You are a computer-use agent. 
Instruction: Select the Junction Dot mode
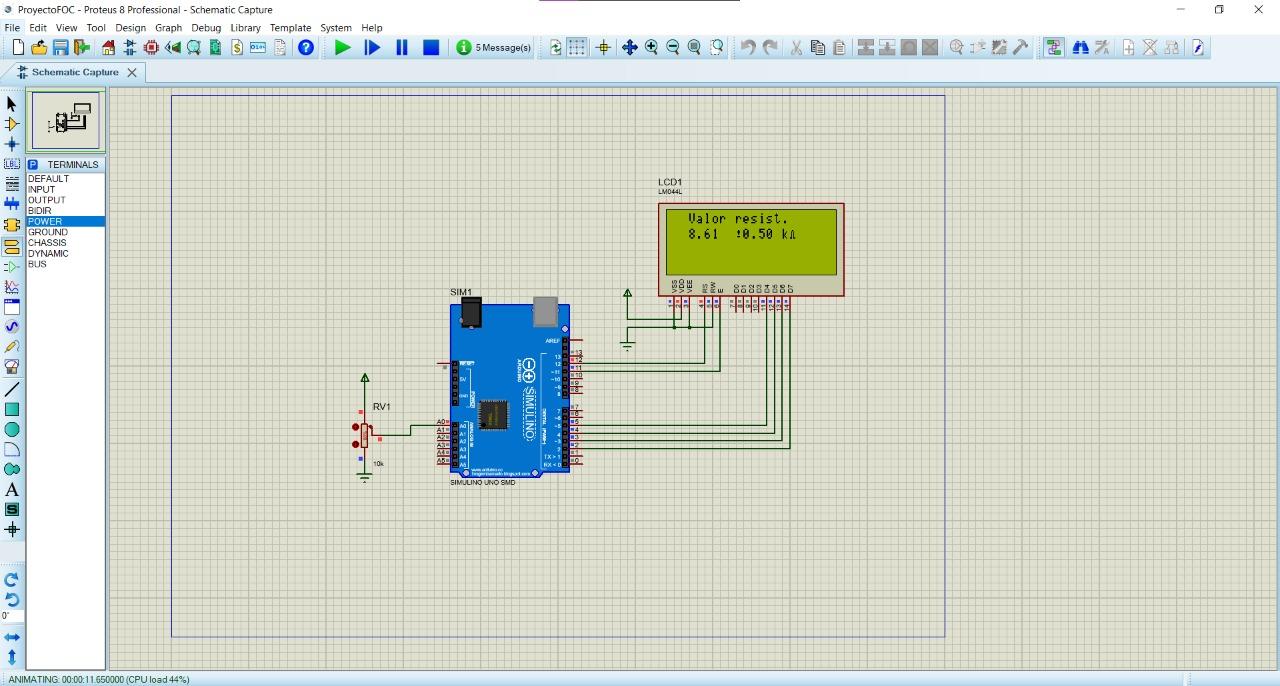[x=12, y=144]
